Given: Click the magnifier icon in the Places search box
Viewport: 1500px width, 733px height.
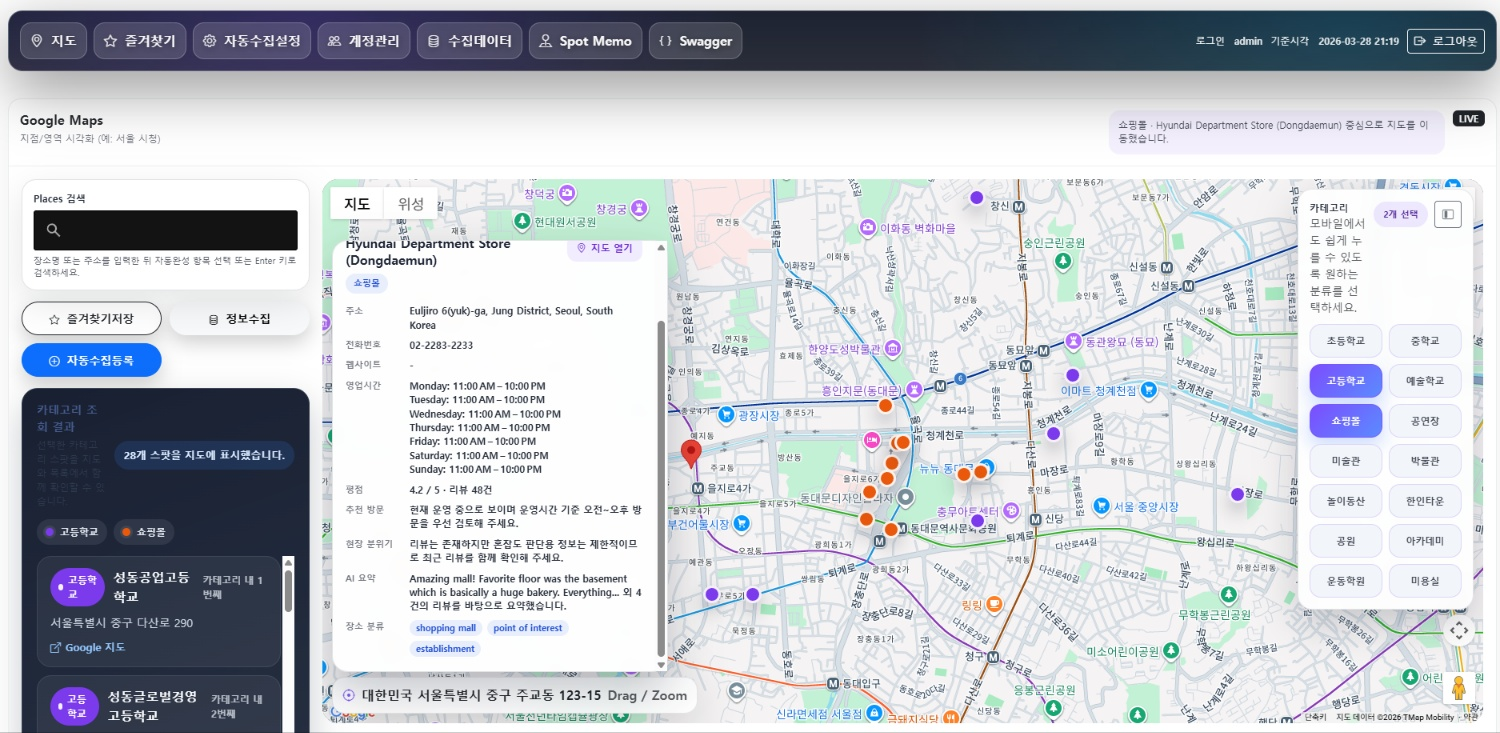Looking at the screenshot, I should point(54,230).
